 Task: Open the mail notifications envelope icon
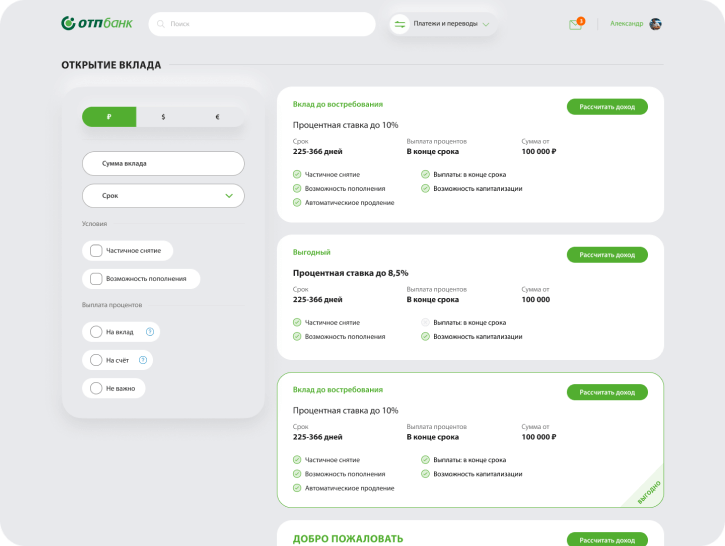click(x=575, y=24)
